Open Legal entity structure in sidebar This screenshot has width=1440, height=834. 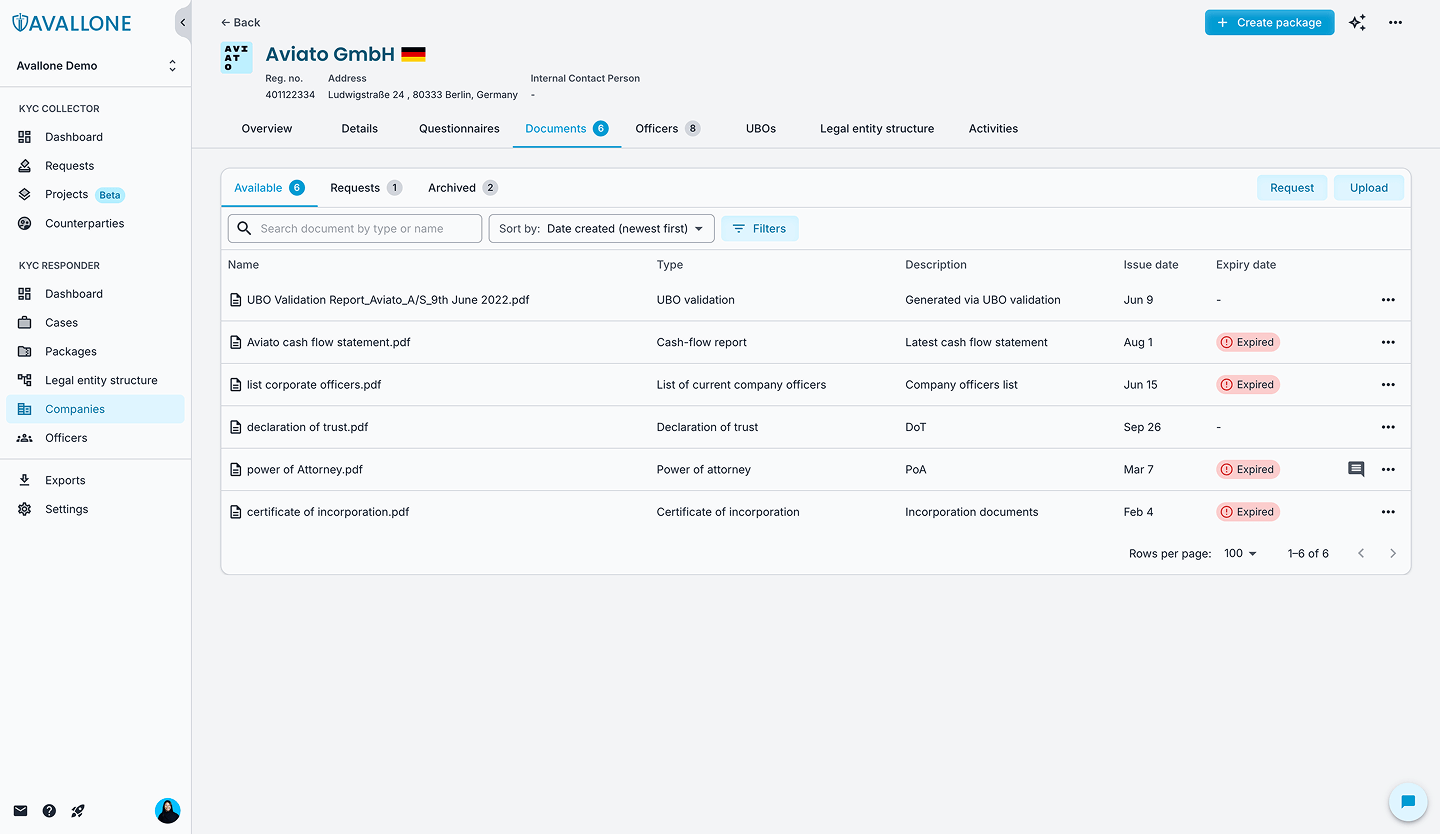[x=95, y=380]
